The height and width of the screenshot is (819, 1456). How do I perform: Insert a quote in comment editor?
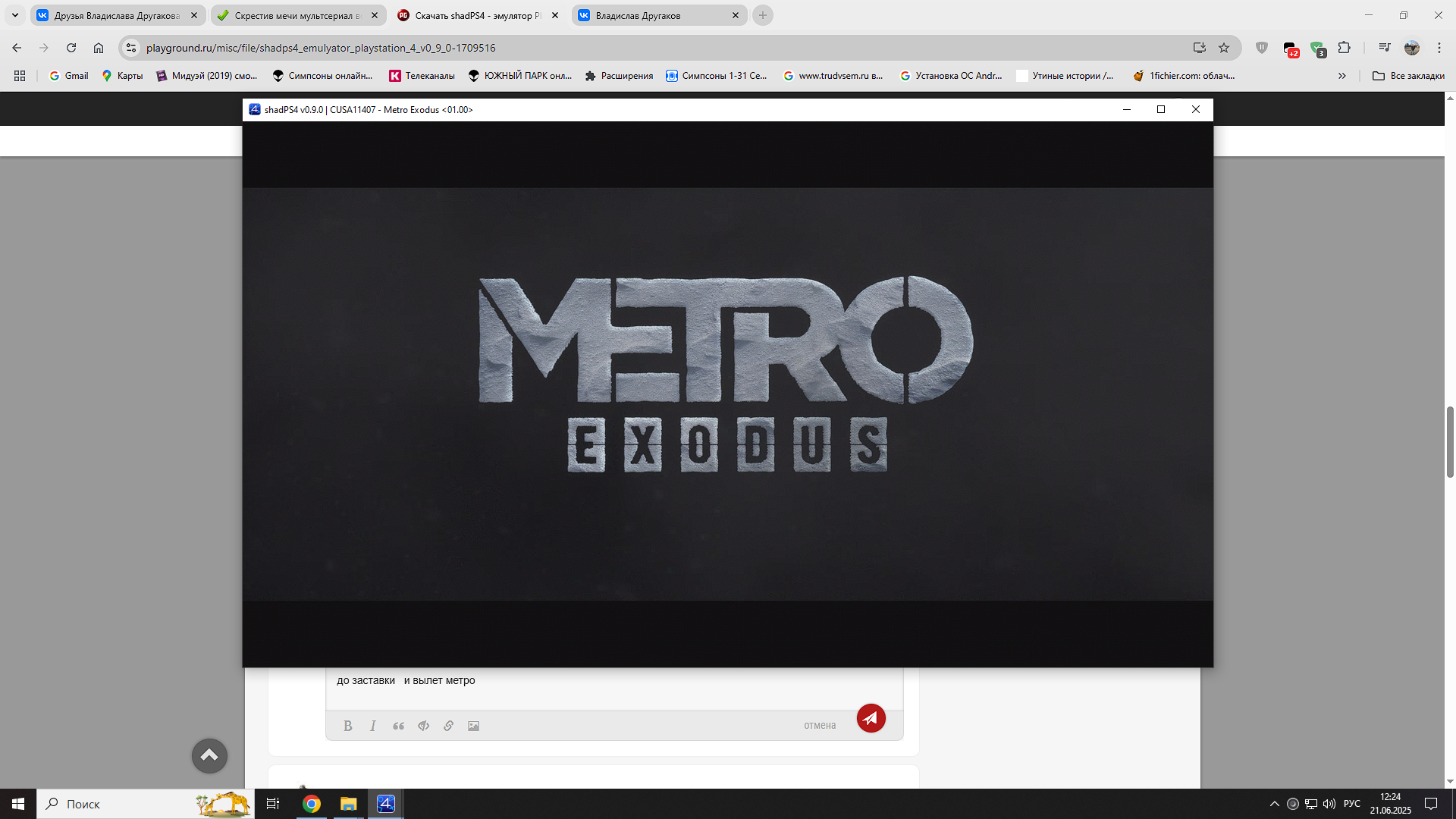click(398, 726)
